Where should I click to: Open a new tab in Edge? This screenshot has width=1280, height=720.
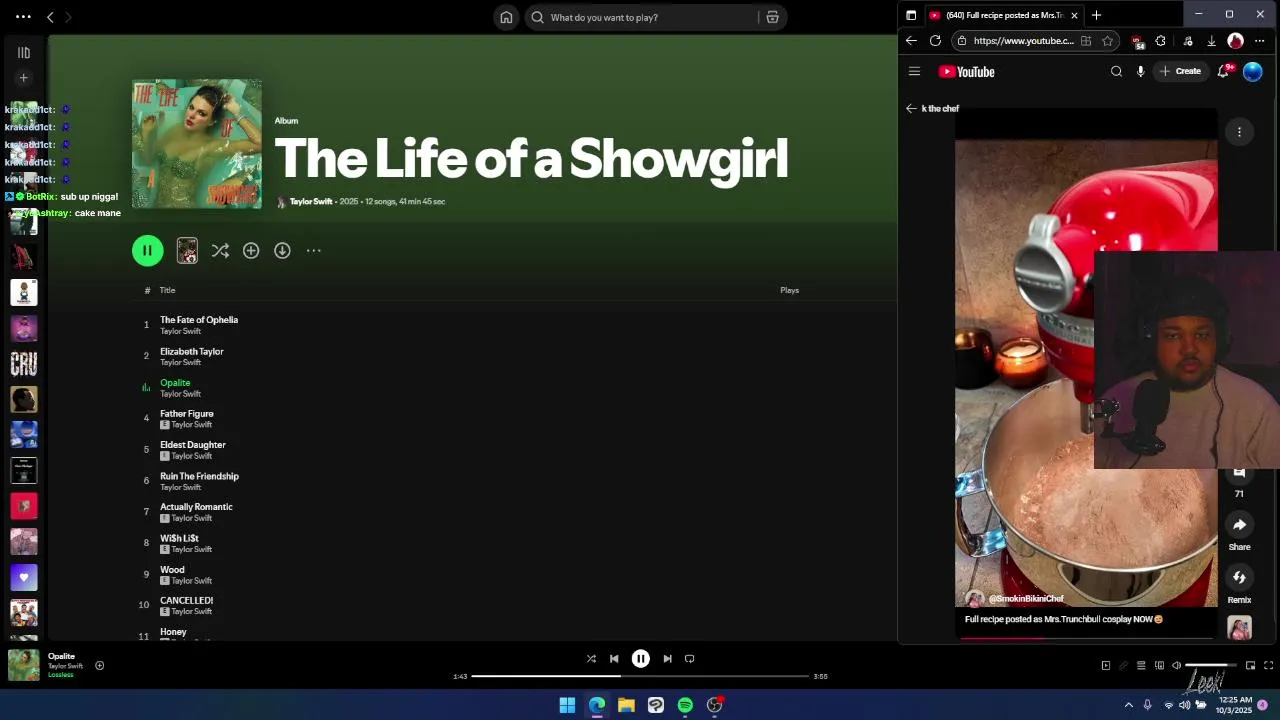tap(1096, 15)
